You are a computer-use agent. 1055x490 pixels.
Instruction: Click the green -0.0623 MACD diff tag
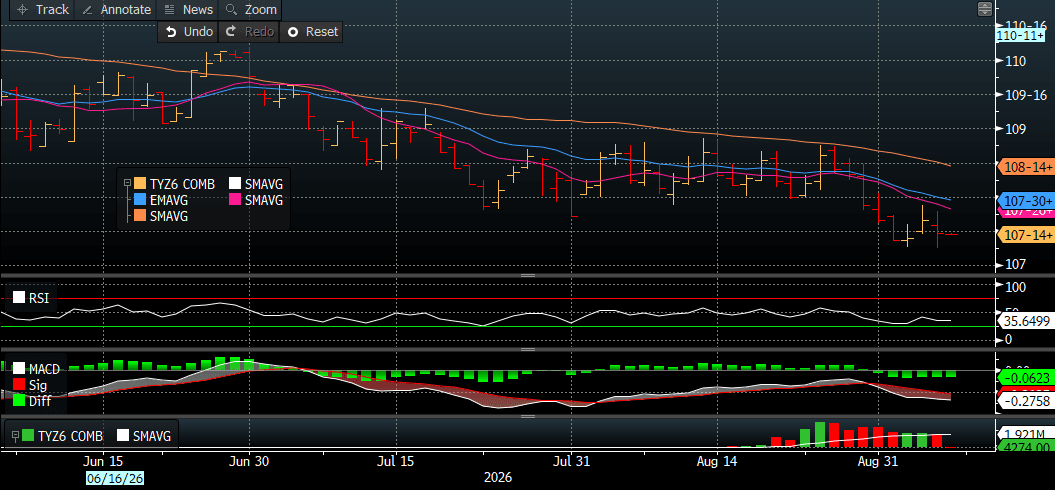(x=1026, y=377)
